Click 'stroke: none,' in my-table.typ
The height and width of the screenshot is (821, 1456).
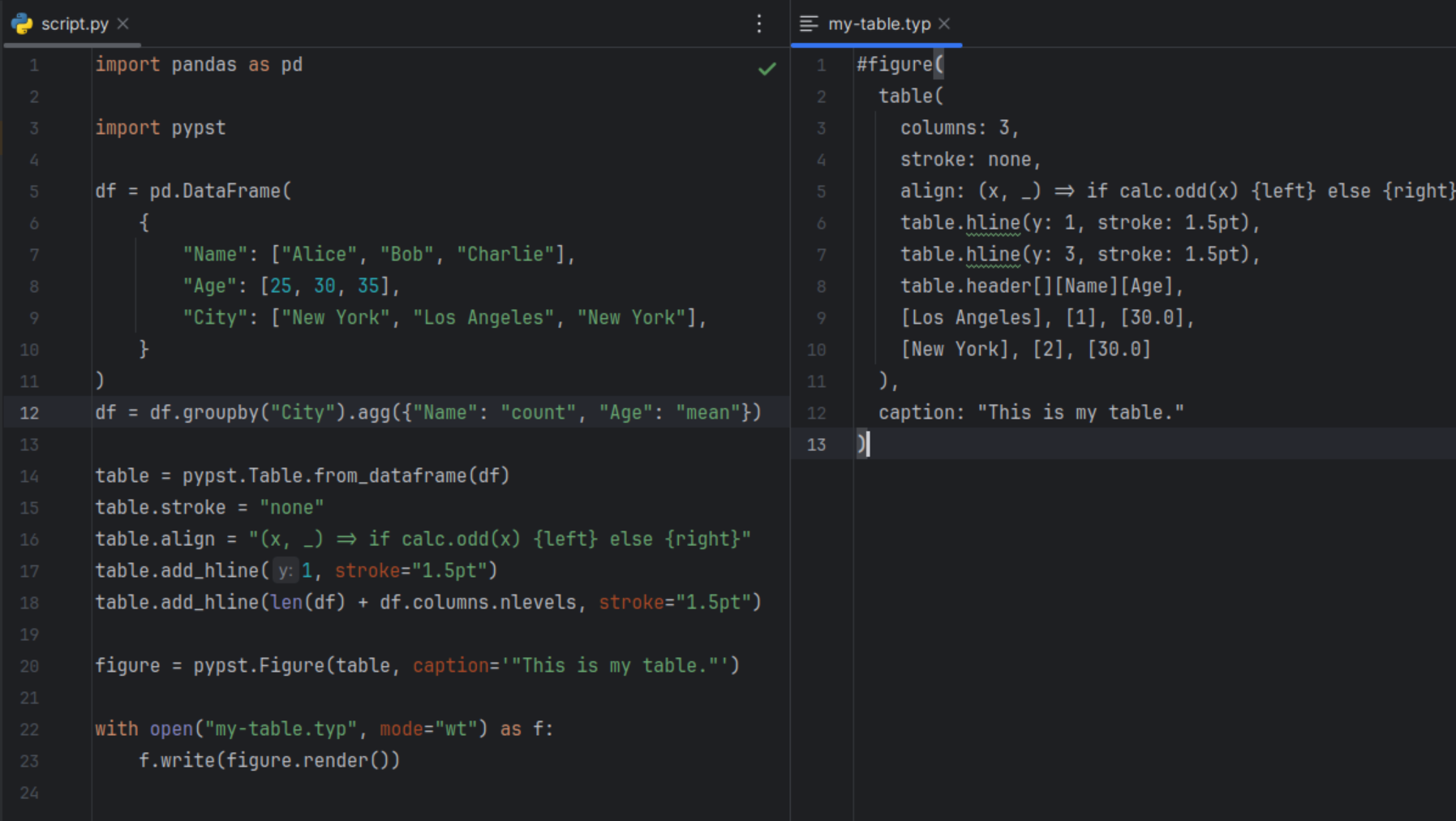tap(970, 159)
